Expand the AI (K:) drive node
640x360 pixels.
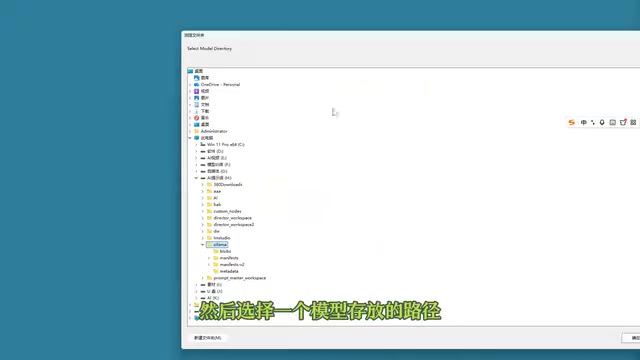coord(196,298)
